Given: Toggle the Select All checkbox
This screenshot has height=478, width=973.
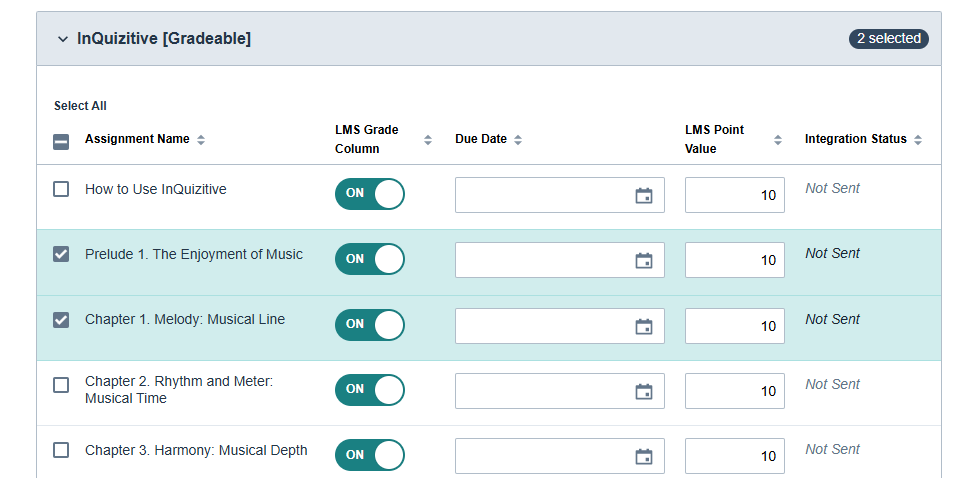Looking at the screenshot, I should 61,141.
